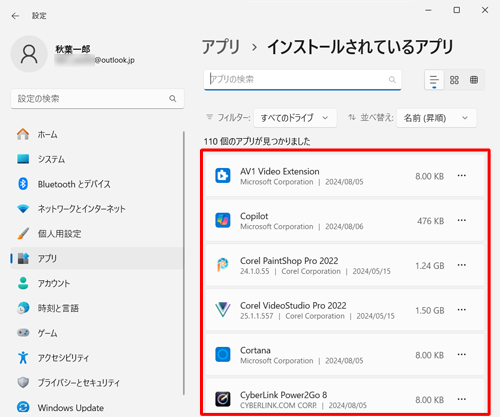Click the 秋葉一郎 account name

tap(73, 49)
